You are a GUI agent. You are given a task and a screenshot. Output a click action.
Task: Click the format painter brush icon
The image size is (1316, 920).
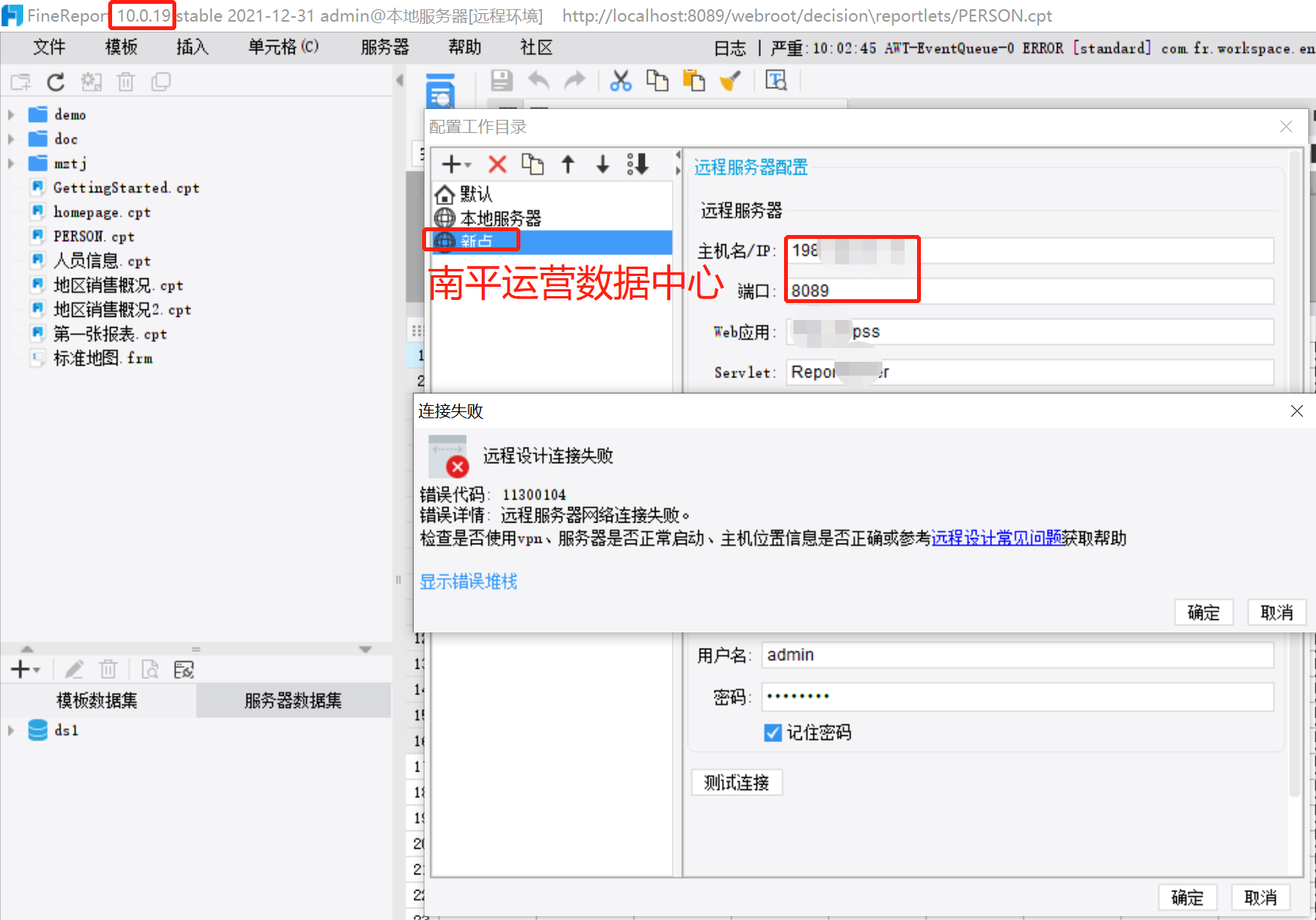tap(730, 80)
